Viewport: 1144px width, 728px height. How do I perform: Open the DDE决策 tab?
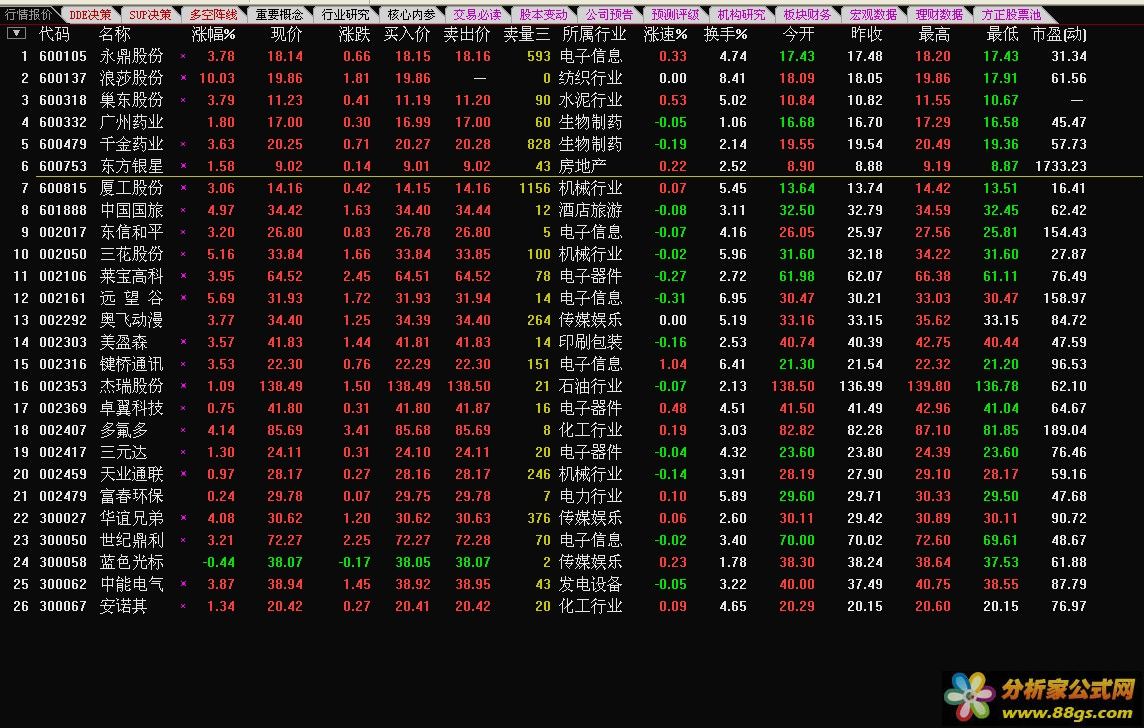tap(91, 15)
